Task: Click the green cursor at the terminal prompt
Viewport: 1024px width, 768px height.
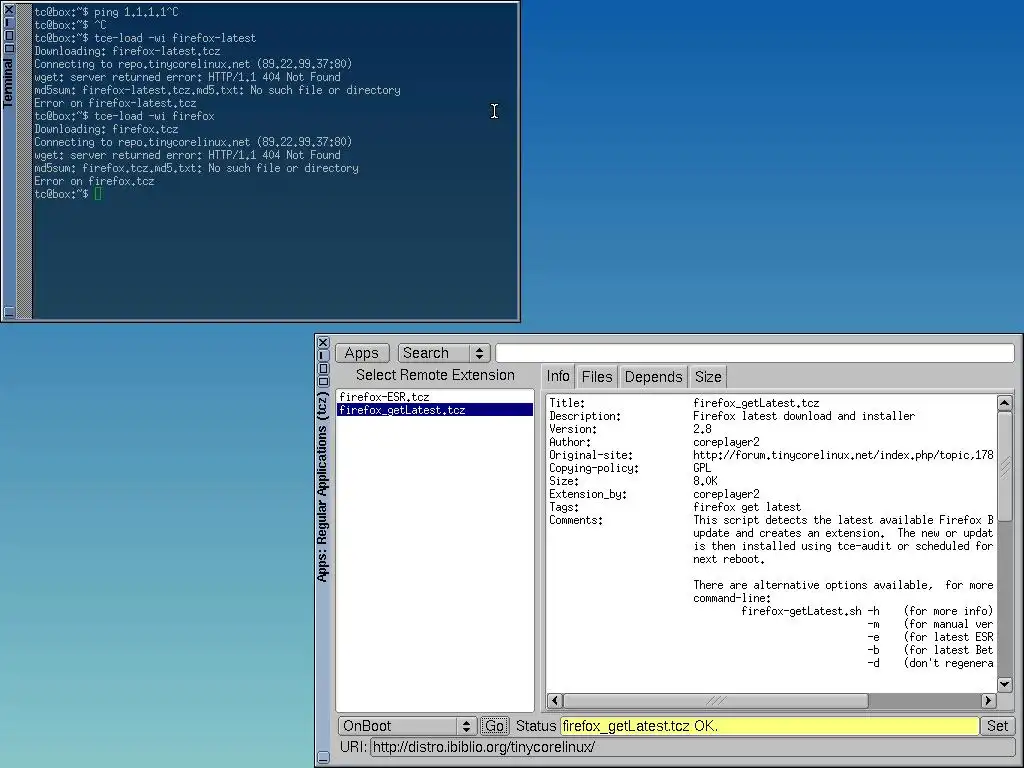Action: 98,194
